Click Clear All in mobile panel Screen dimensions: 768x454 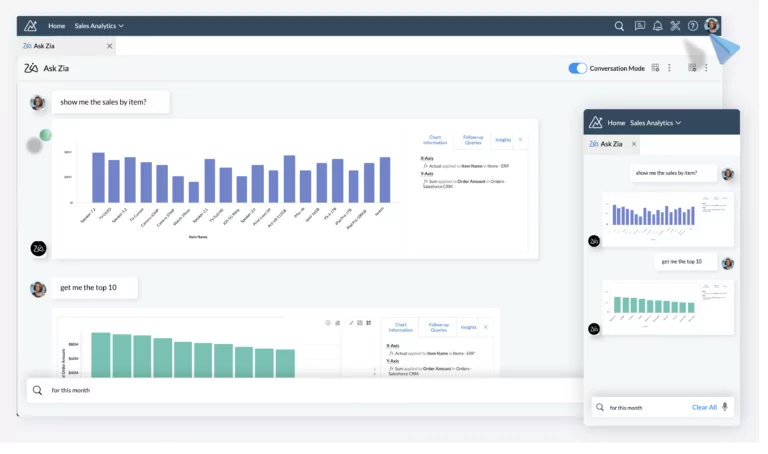[x=704, y=407]
